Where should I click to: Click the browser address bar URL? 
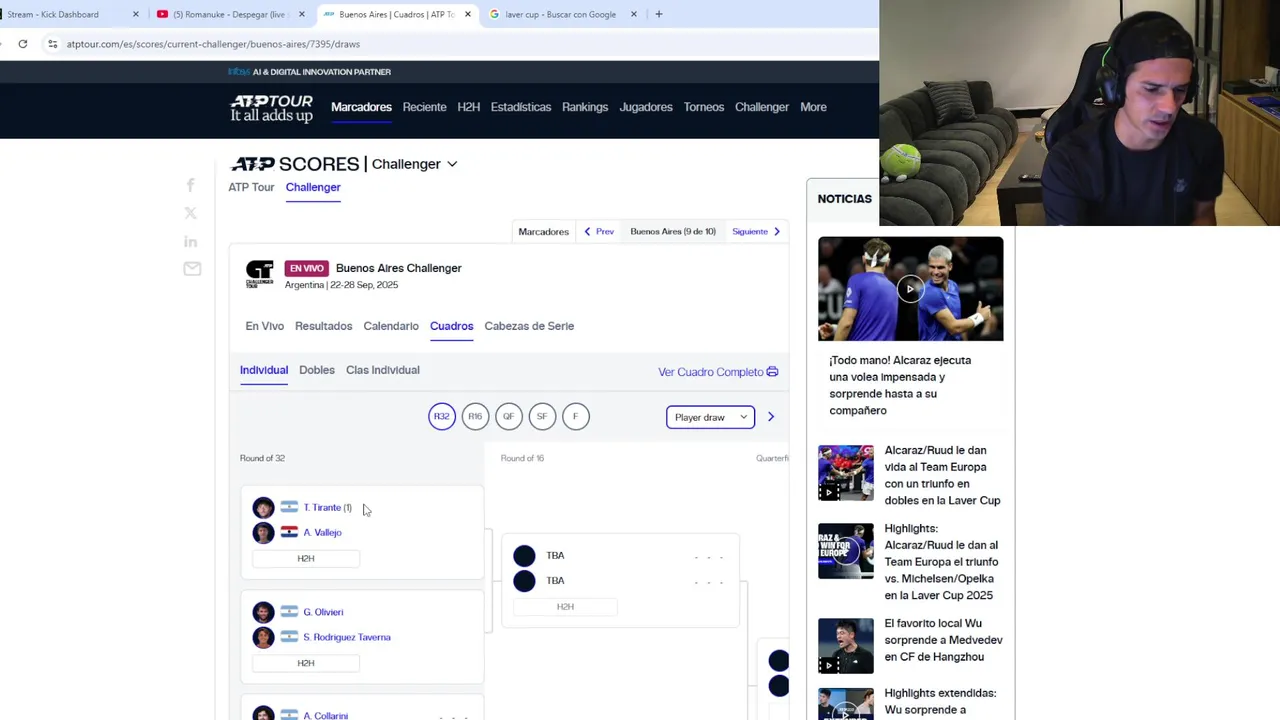213,44
